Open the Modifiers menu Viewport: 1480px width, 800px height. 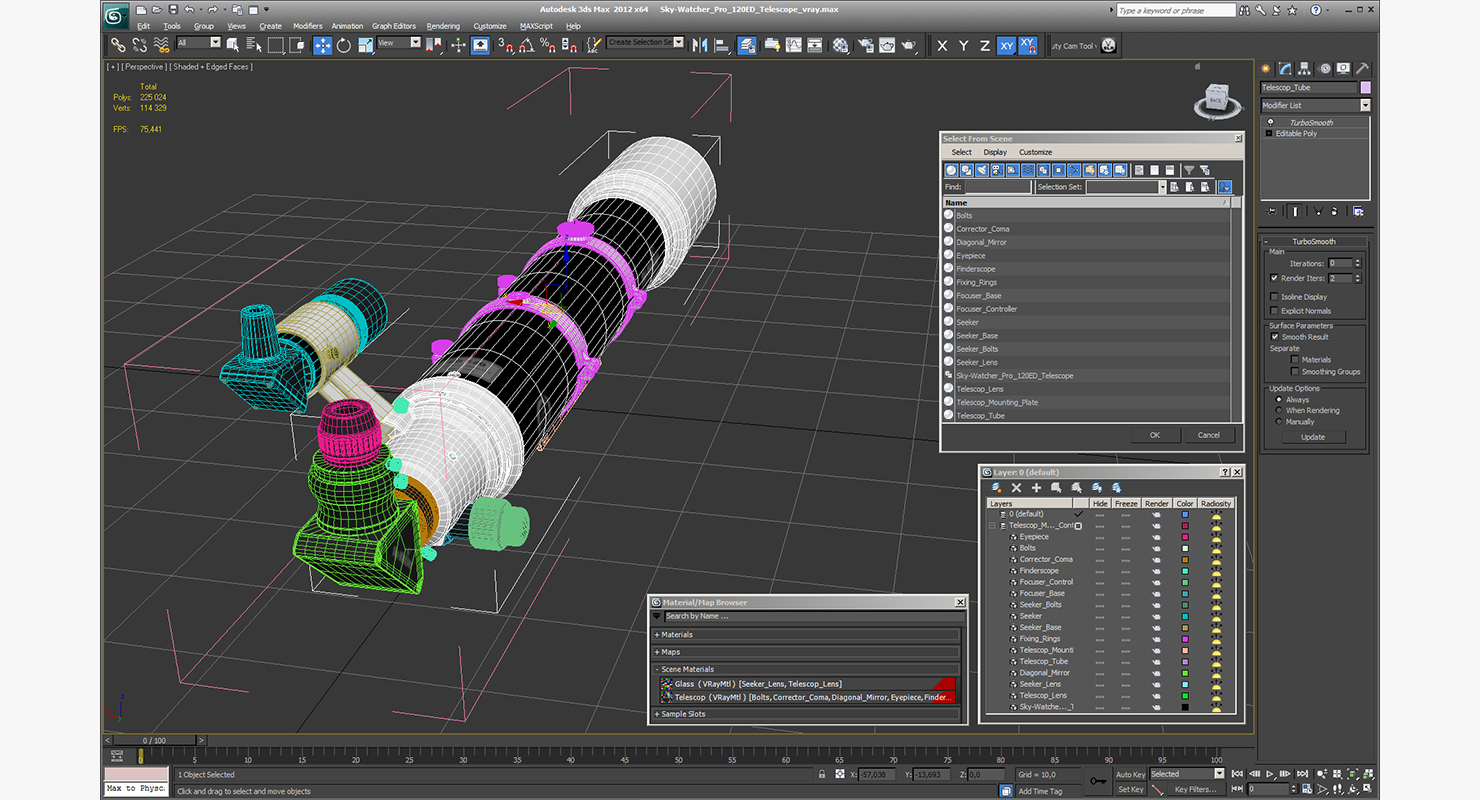coord(307,26)
